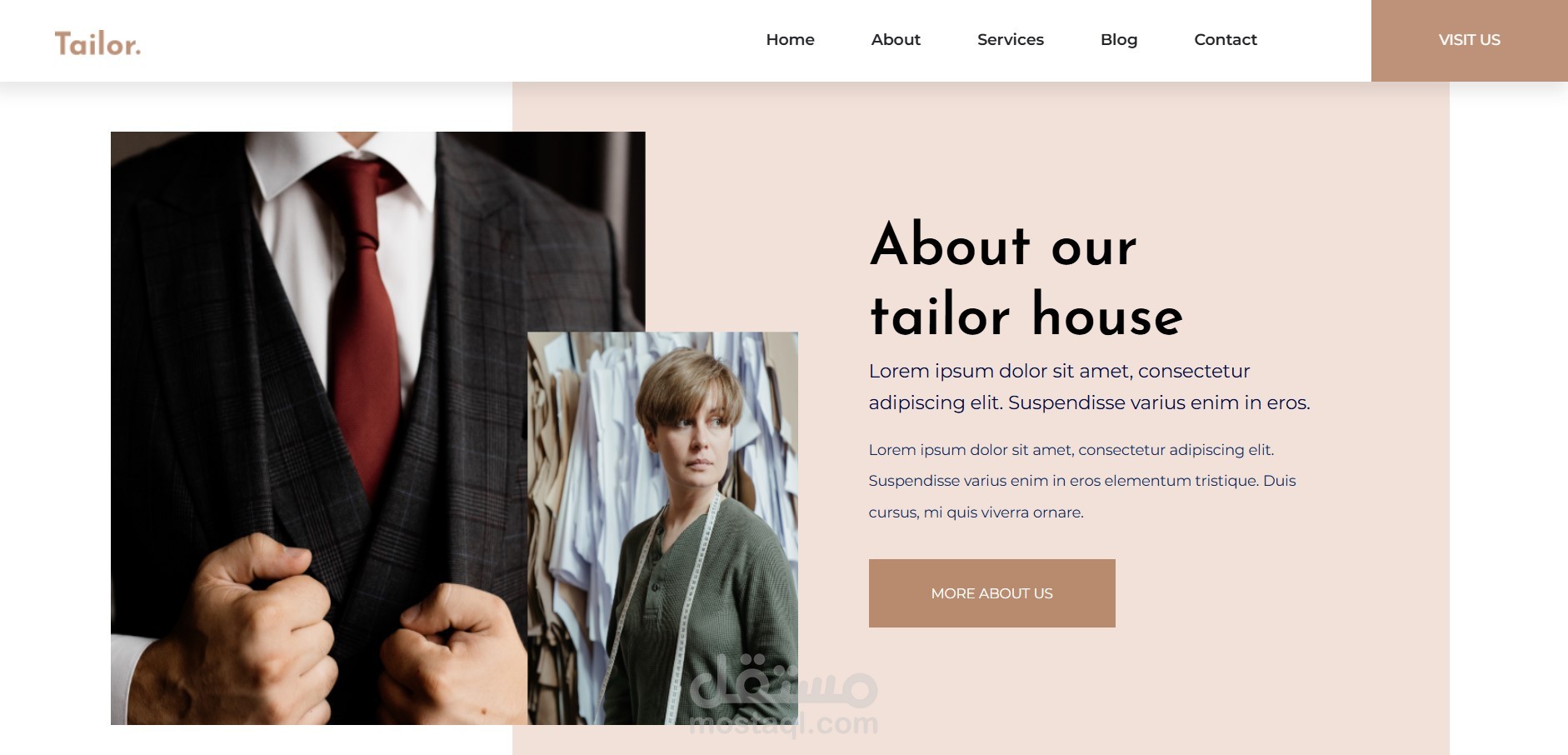Click the 'About our tailor house' heading
The image size is (1568, 755).
pos(1026,279)
